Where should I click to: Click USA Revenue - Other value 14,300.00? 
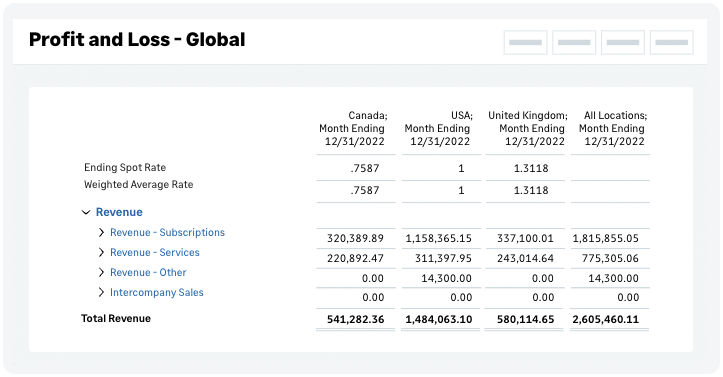pyautogui.click(x=447, y=278)
